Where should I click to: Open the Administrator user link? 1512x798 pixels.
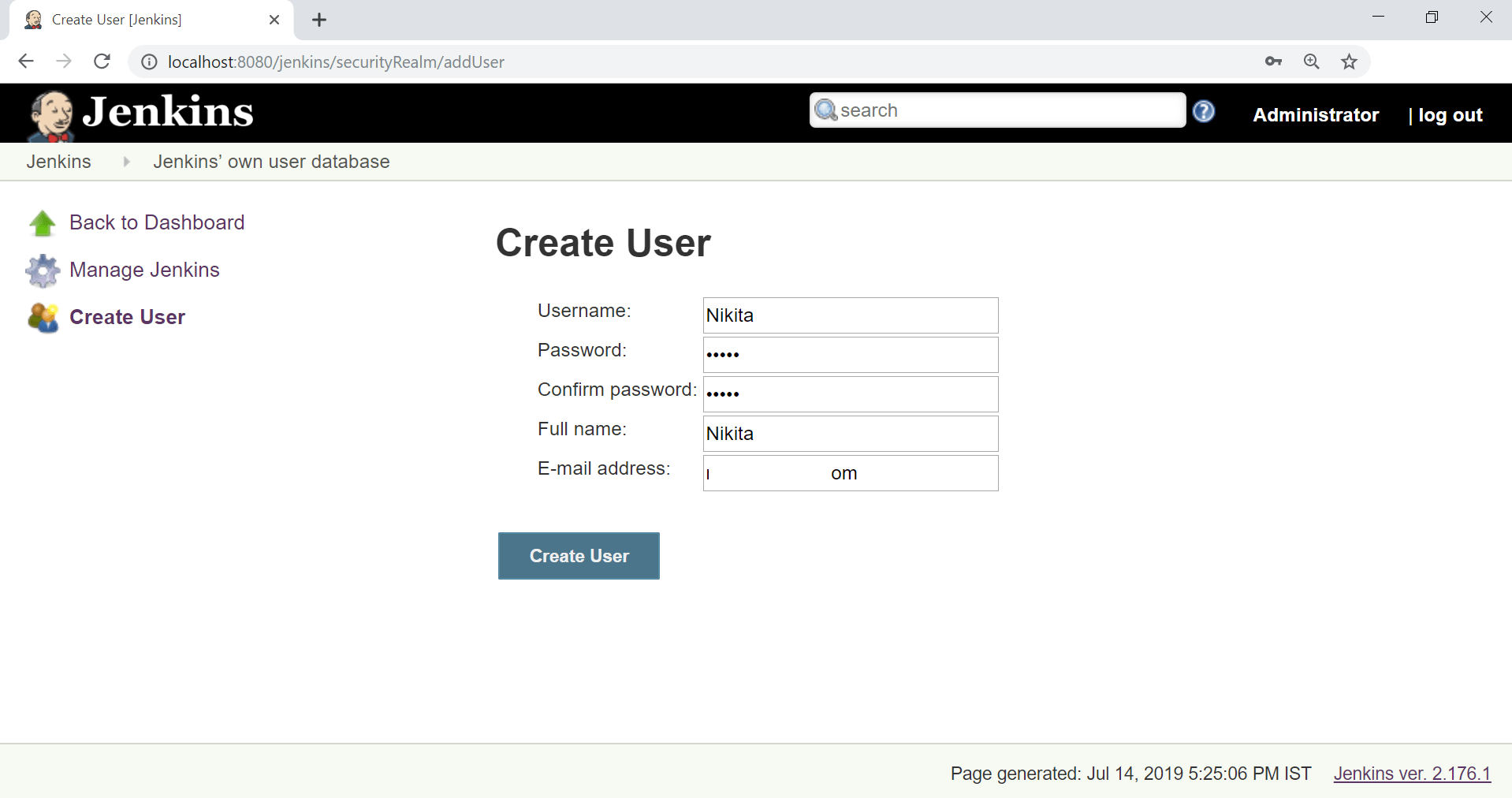pyautogui.click(x=1316, y=115)
